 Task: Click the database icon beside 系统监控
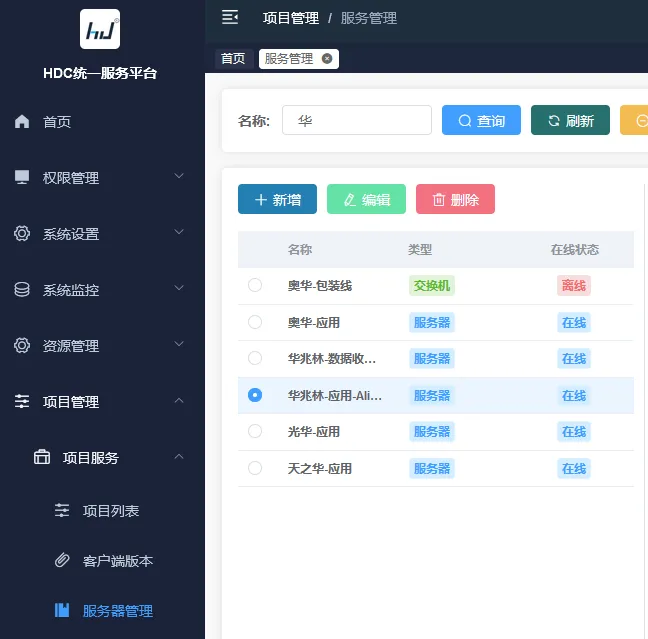22,289
